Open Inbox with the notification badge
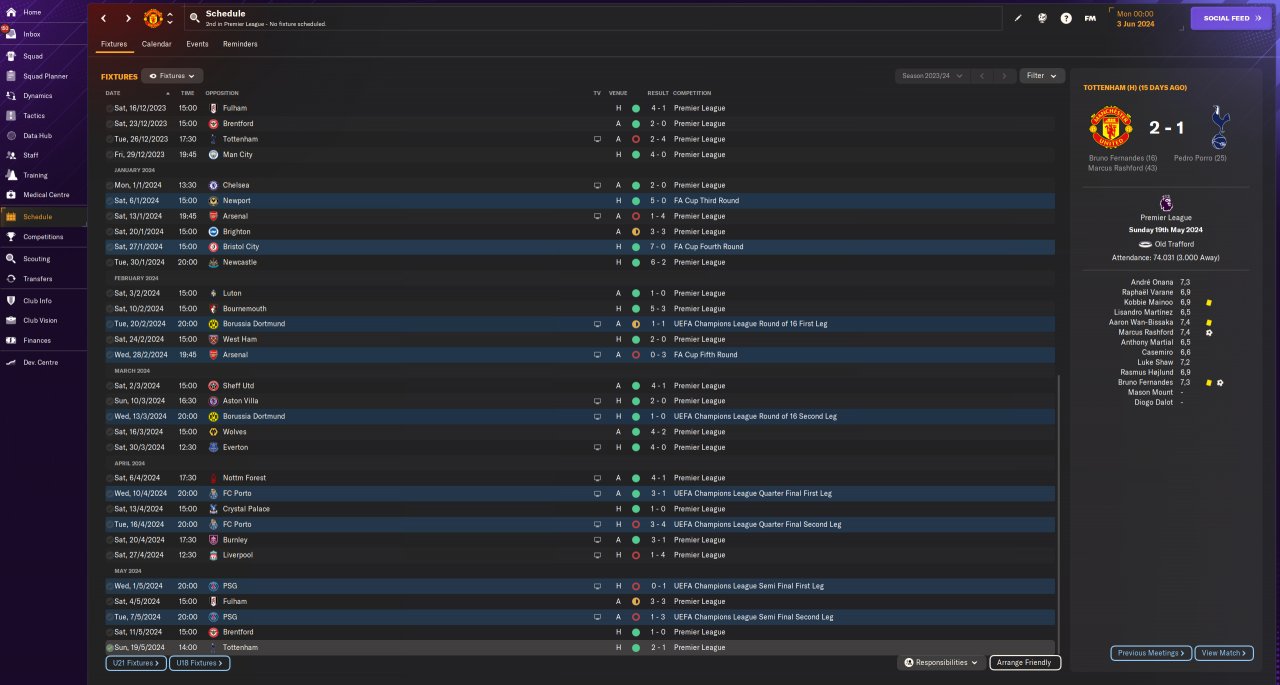This screenshot has height=685, width=1280. (x=43, y=34)
